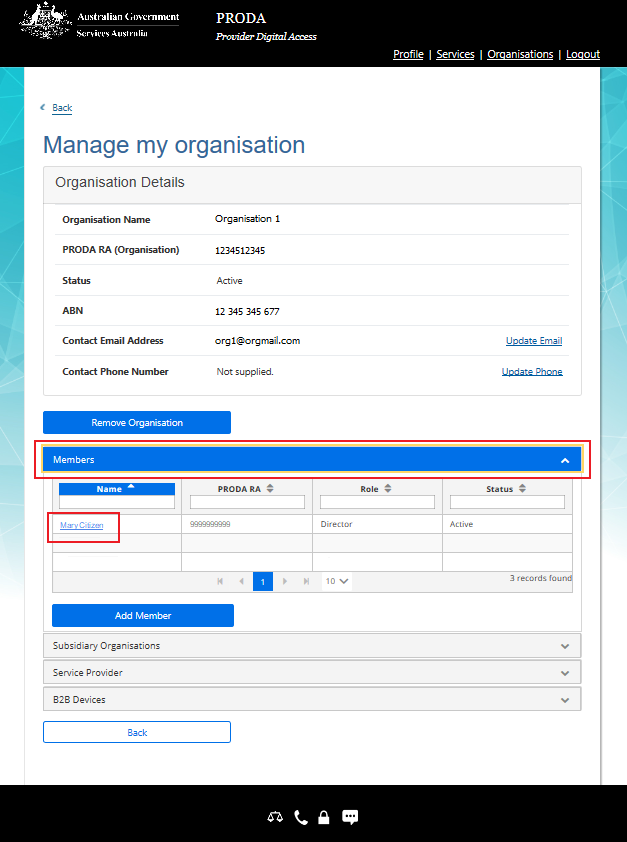Open the Organisations menu item

pyautogui.click(x=520, y=54)
